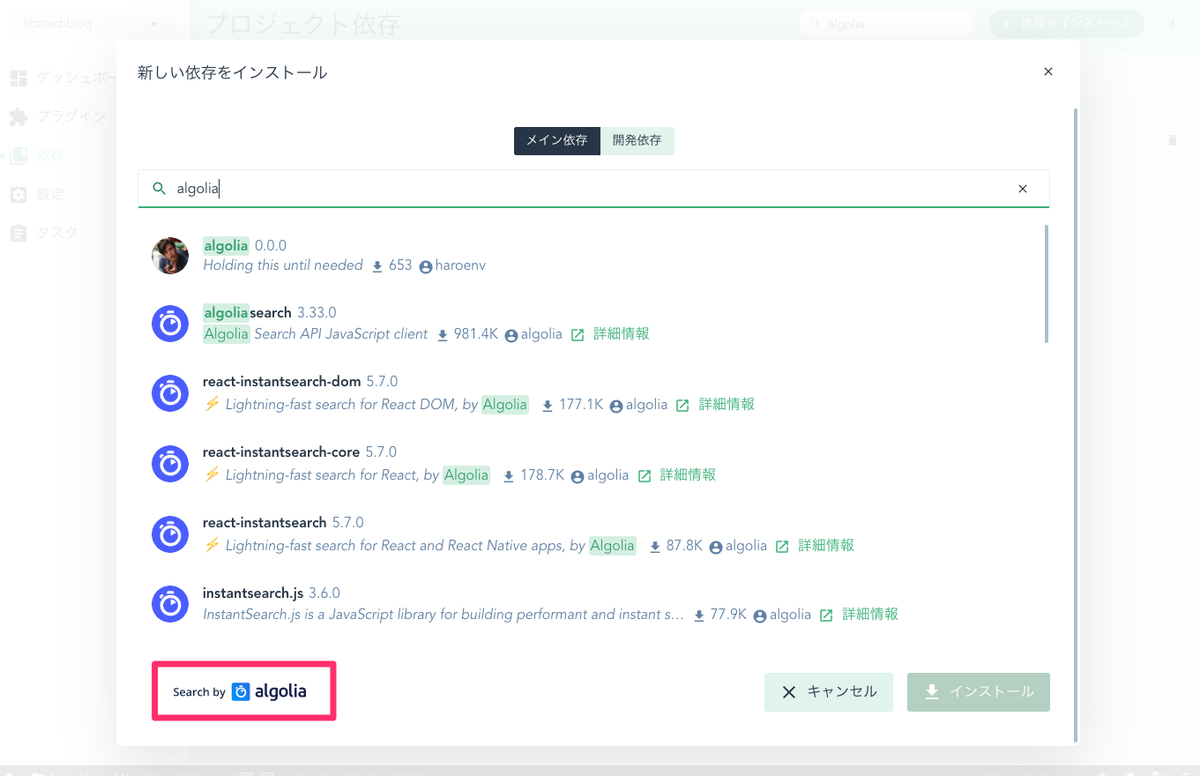Click download count icon next to 653

[x=377, y=267]
